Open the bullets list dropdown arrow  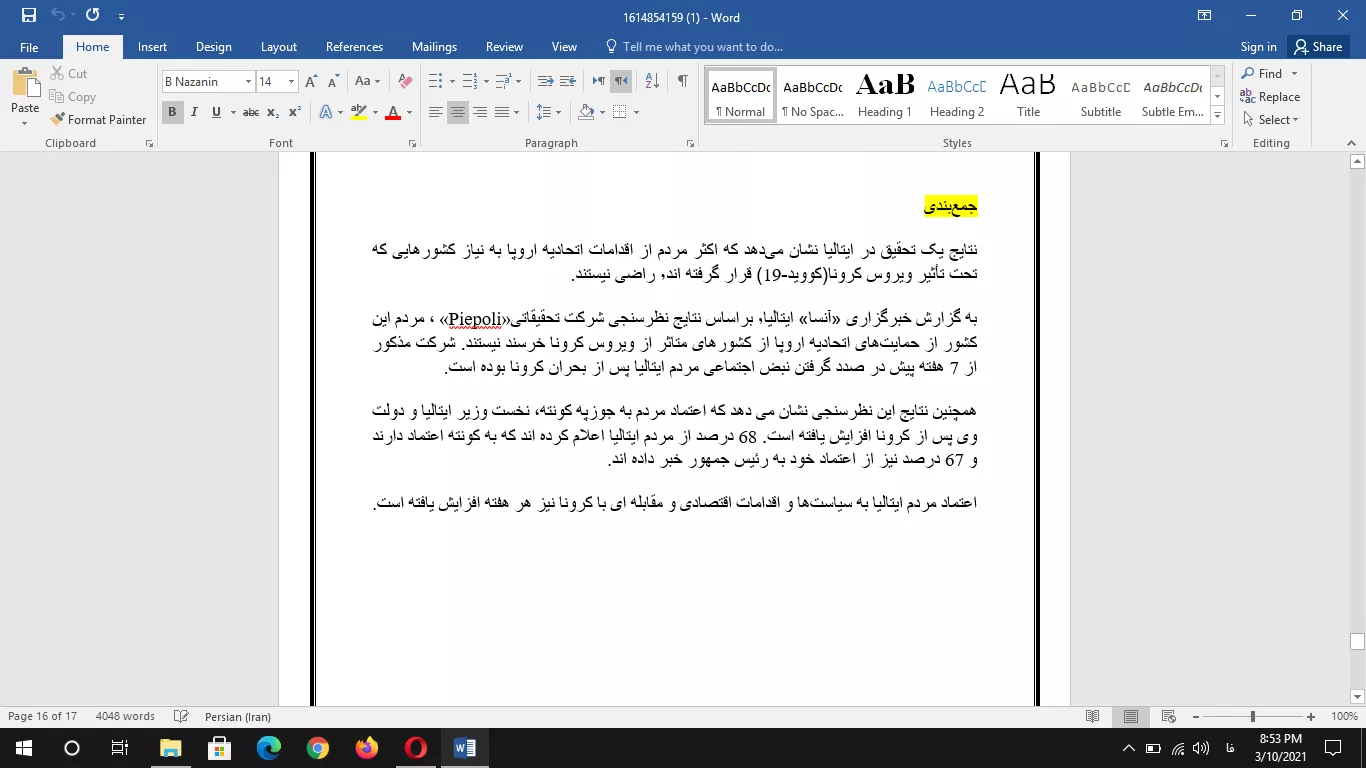coord(452,82)
